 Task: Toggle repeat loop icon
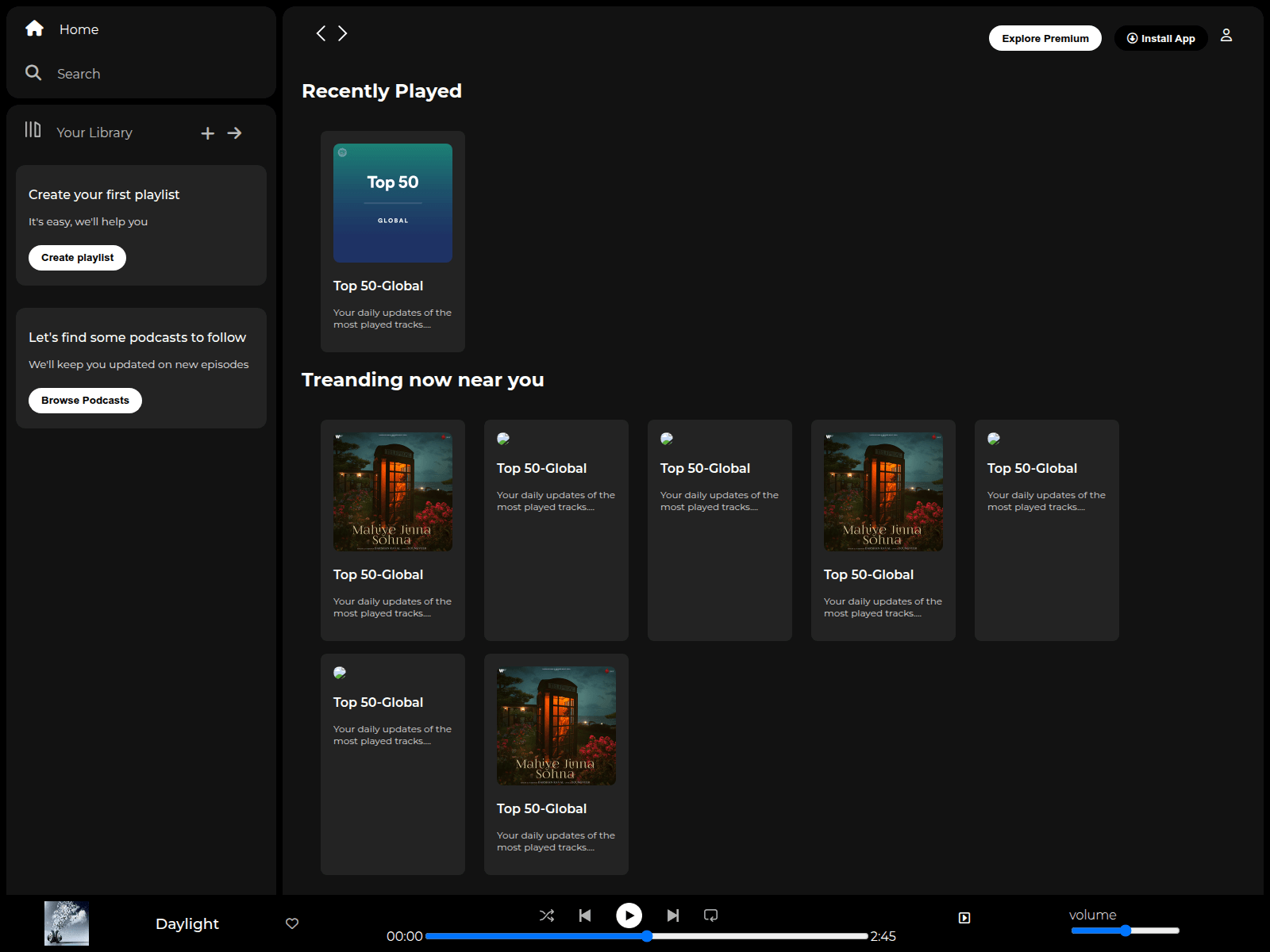pyautogui.click(x=711, y=916)
